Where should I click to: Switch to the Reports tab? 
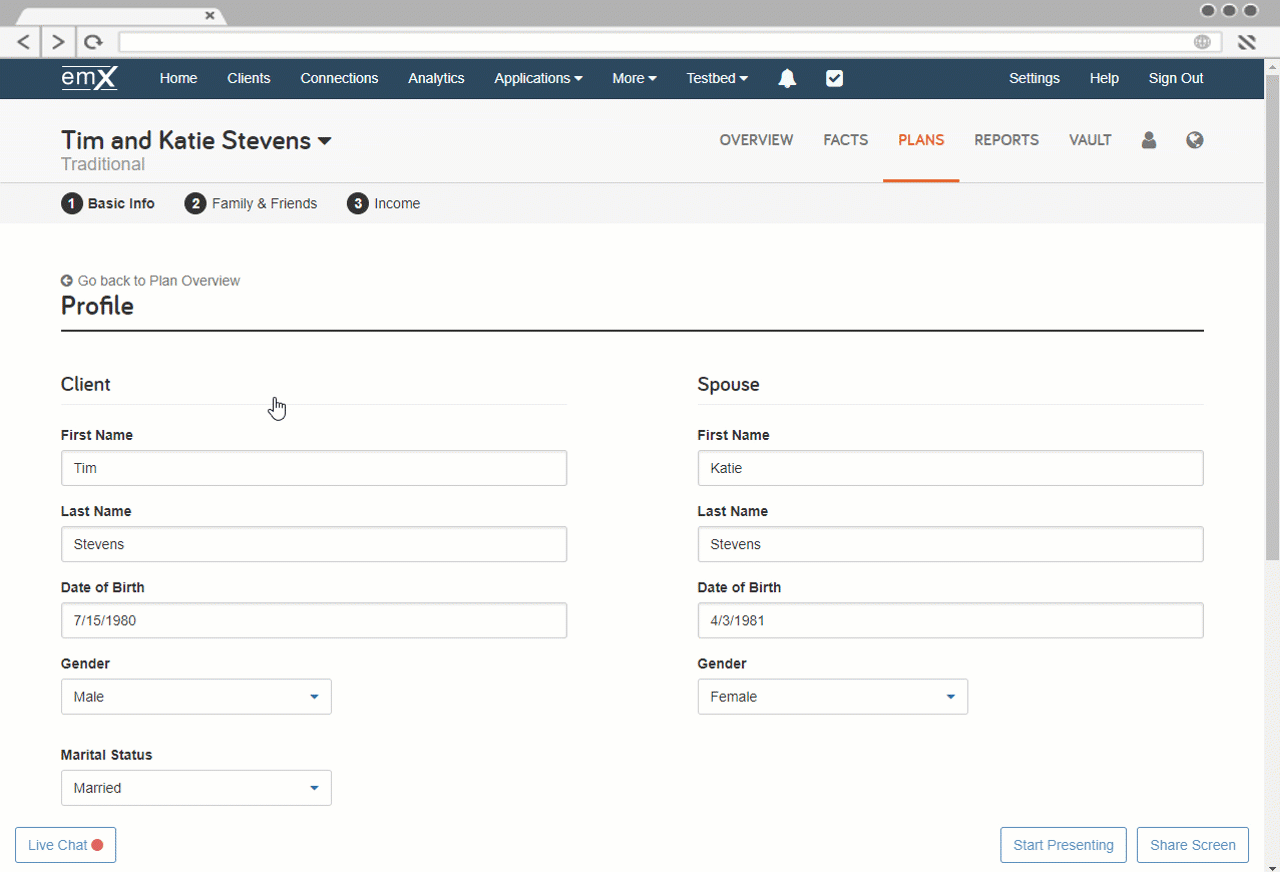[x=1006, y=140]
